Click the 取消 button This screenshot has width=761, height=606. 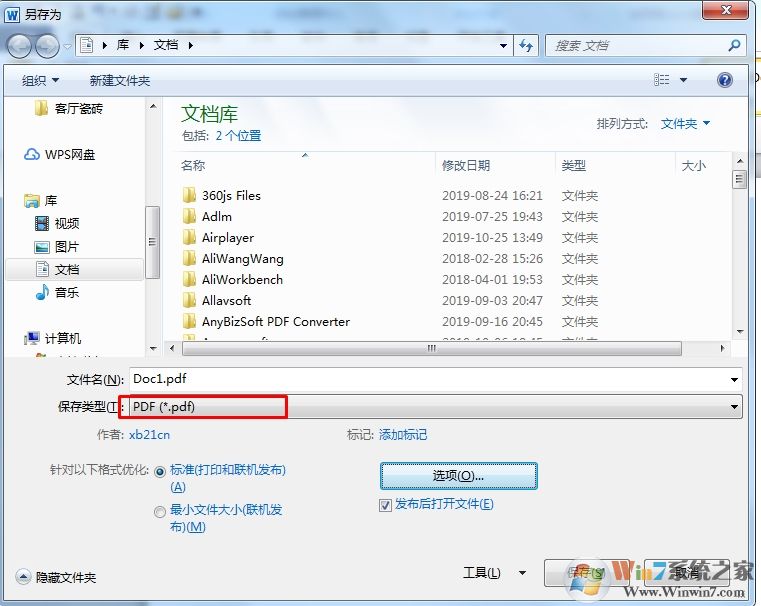click(x=685, y=573)
